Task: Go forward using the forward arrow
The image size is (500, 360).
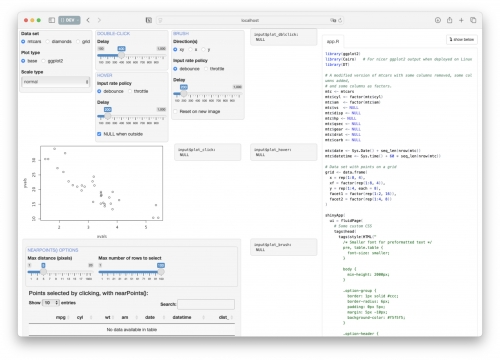Action: click(99, 20)
